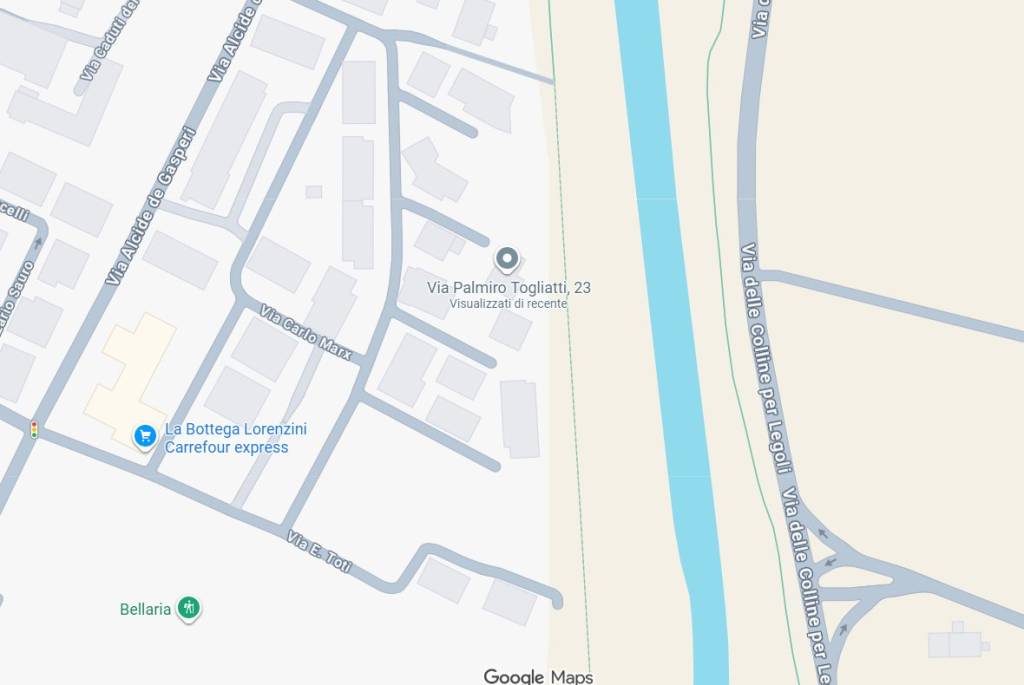Click the grey building at bottom right
Viewport: 1024px width, 685px height.
point(959,640)
